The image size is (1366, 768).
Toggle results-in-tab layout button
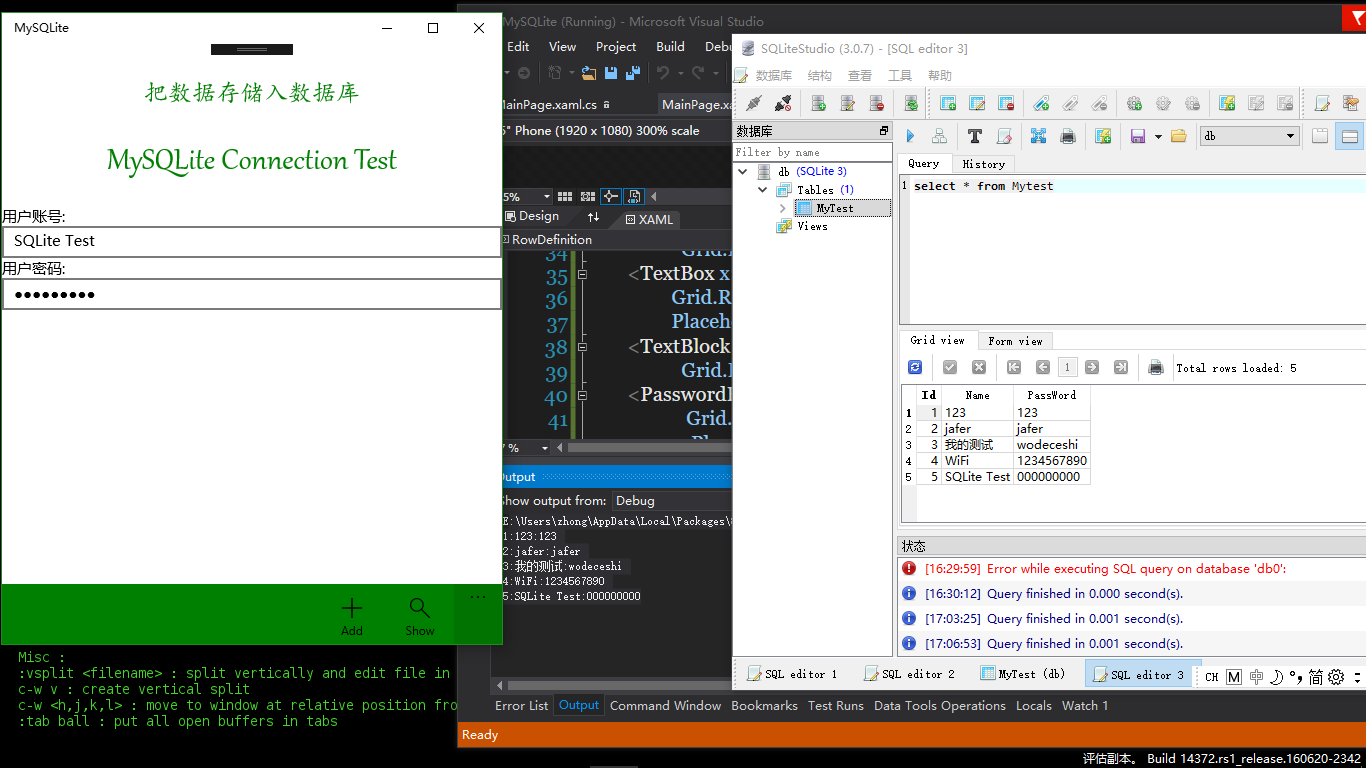point(1320,136)
